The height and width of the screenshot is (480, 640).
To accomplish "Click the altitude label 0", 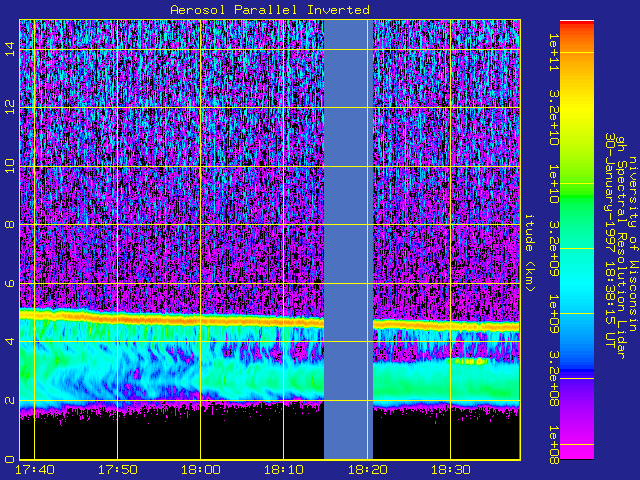I will tap(10, 459).
